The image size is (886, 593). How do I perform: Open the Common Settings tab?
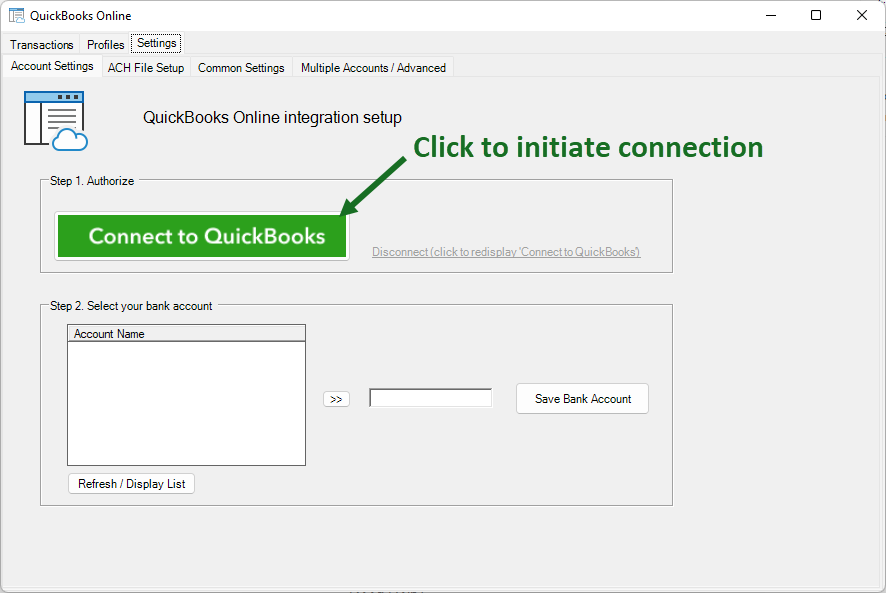pyautogui.click(x=241, y=68)
